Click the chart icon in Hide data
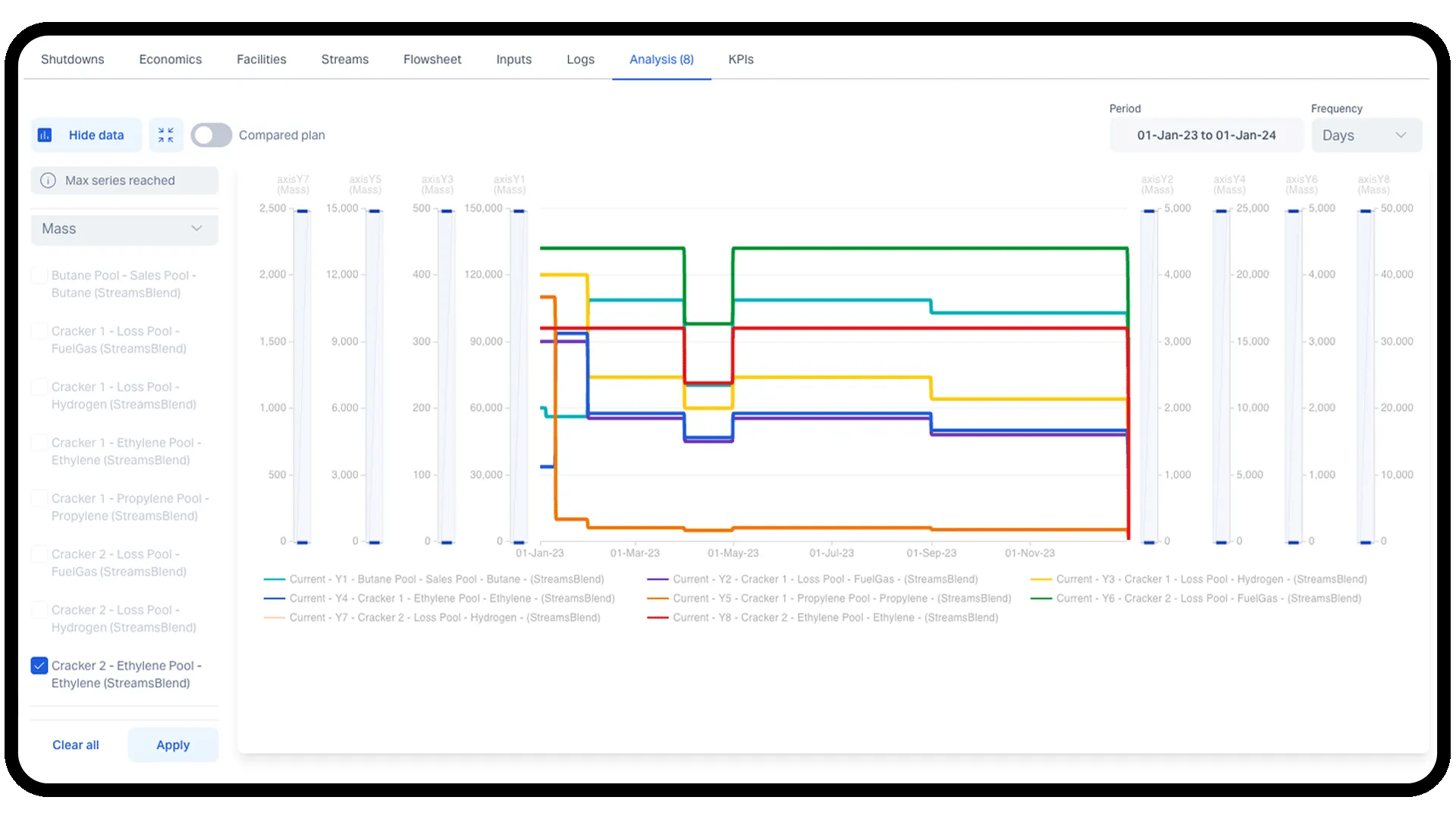 (45, 135)
